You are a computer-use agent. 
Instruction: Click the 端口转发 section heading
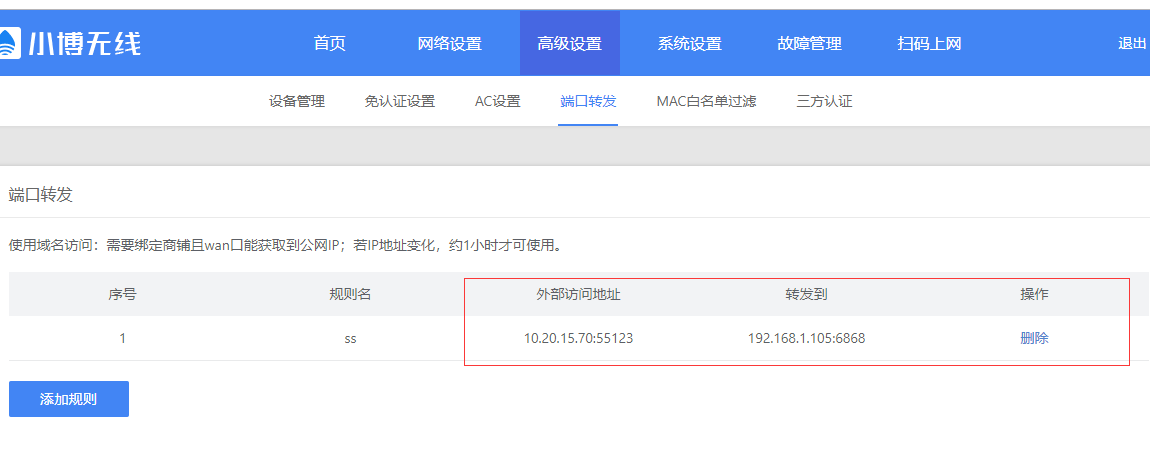40,194
